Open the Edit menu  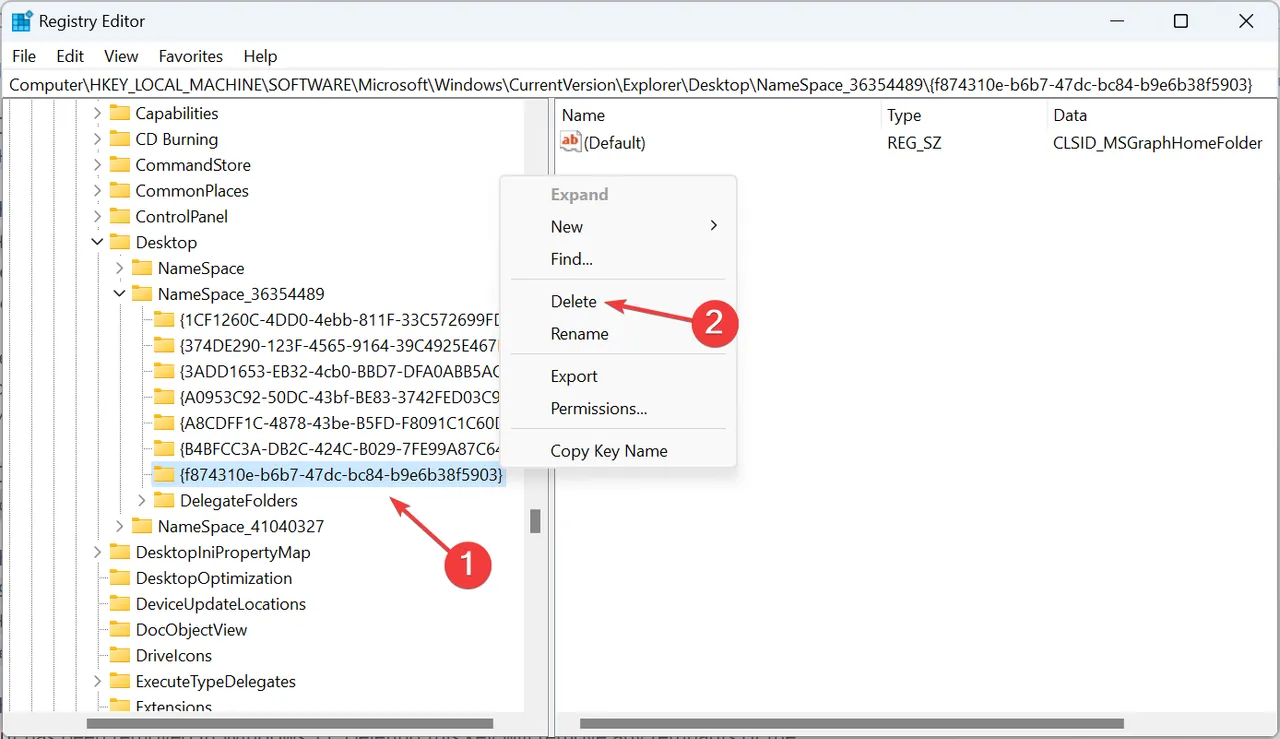tap(70, 56)
